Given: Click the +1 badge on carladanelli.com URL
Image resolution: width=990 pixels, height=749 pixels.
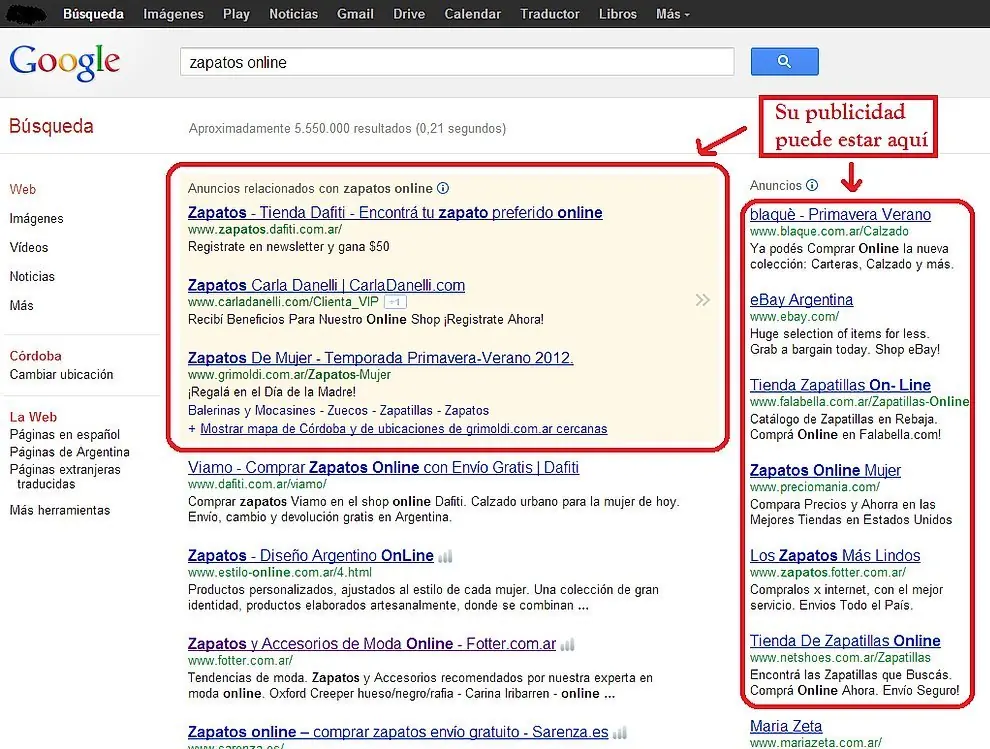Looking at the screenshot, I should pos(395,302).
